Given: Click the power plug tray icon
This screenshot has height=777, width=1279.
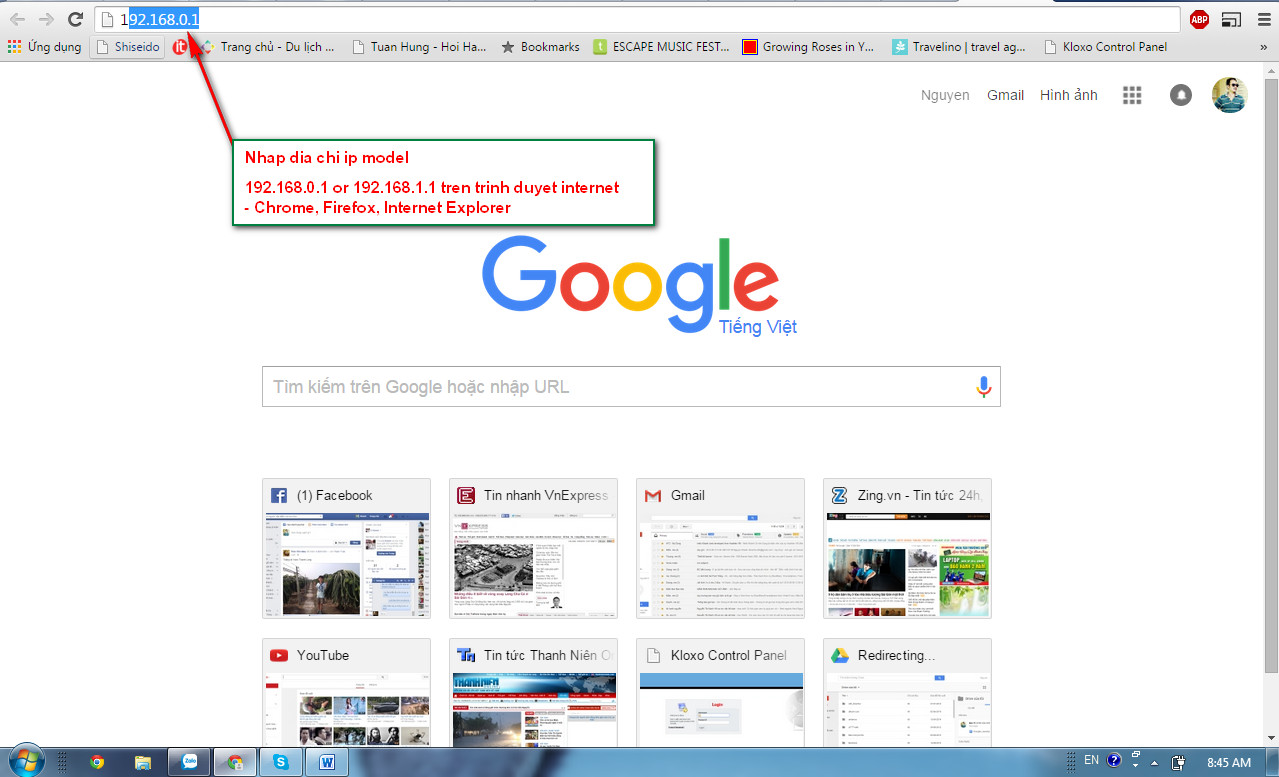Looking at the screenshot, I should coord(1179,762).
